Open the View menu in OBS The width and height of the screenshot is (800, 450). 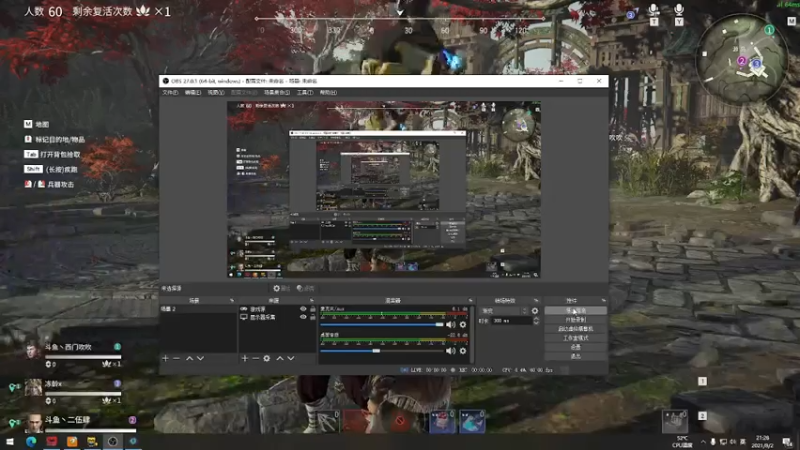[x=216, y=93]
